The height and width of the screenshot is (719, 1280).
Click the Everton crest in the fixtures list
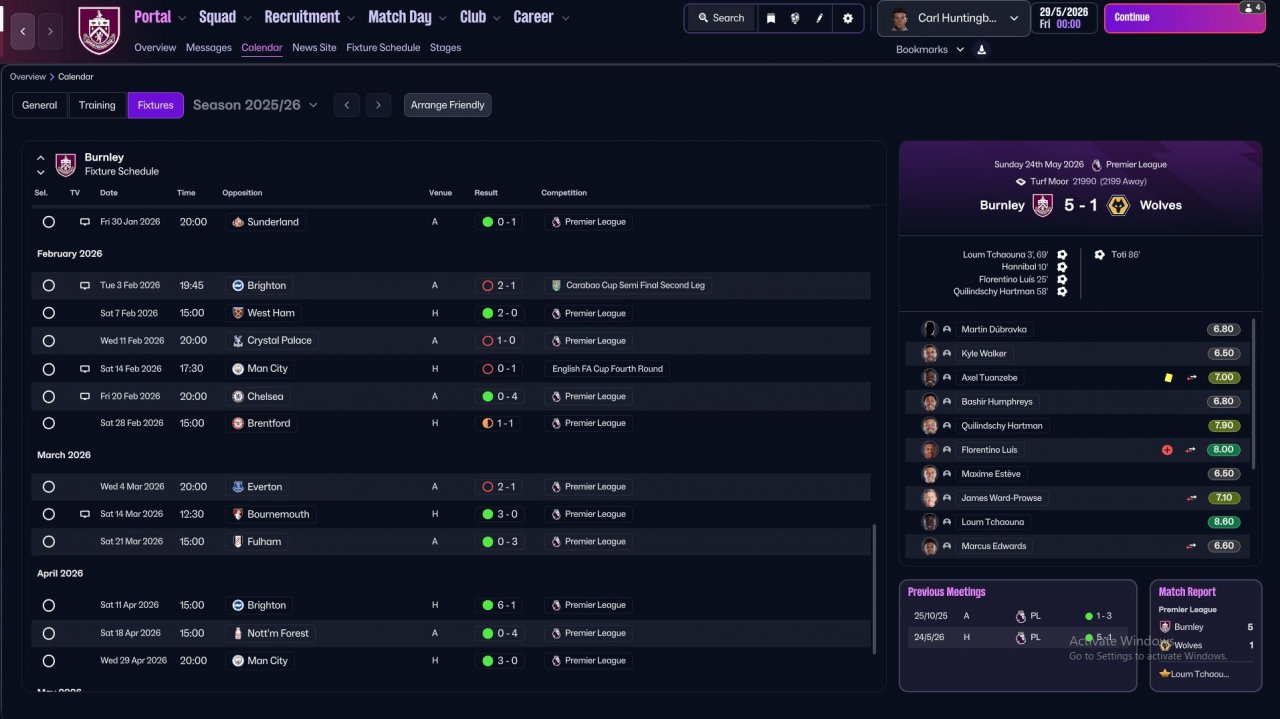(238, 487)
